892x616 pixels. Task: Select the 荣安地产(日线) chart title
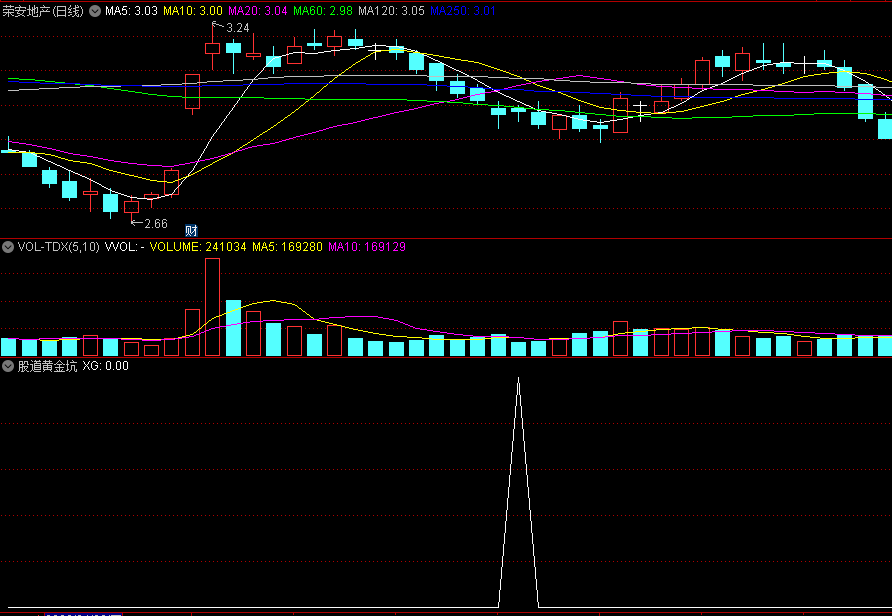click(x=43, y=11)
